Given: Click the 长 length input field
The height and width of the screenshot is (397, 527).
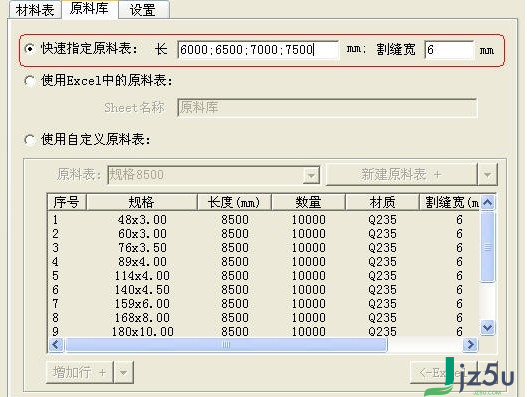Looking at the screenshot, I should [258, 50].
